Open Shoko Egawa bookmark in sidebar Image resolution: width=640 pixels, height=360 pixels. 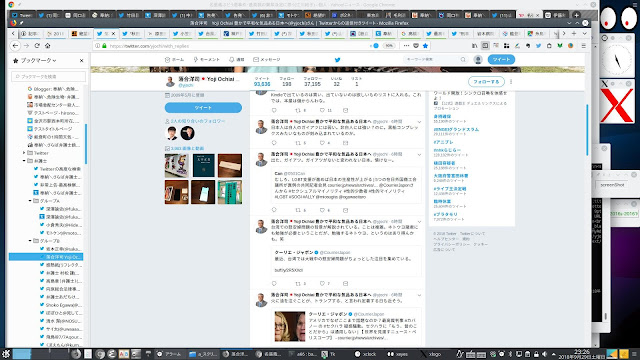tap(61, 305)
